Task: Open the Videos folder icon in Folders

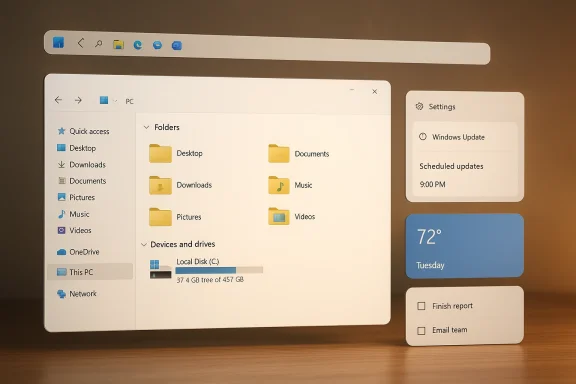Action: click(x=279, y=216)
